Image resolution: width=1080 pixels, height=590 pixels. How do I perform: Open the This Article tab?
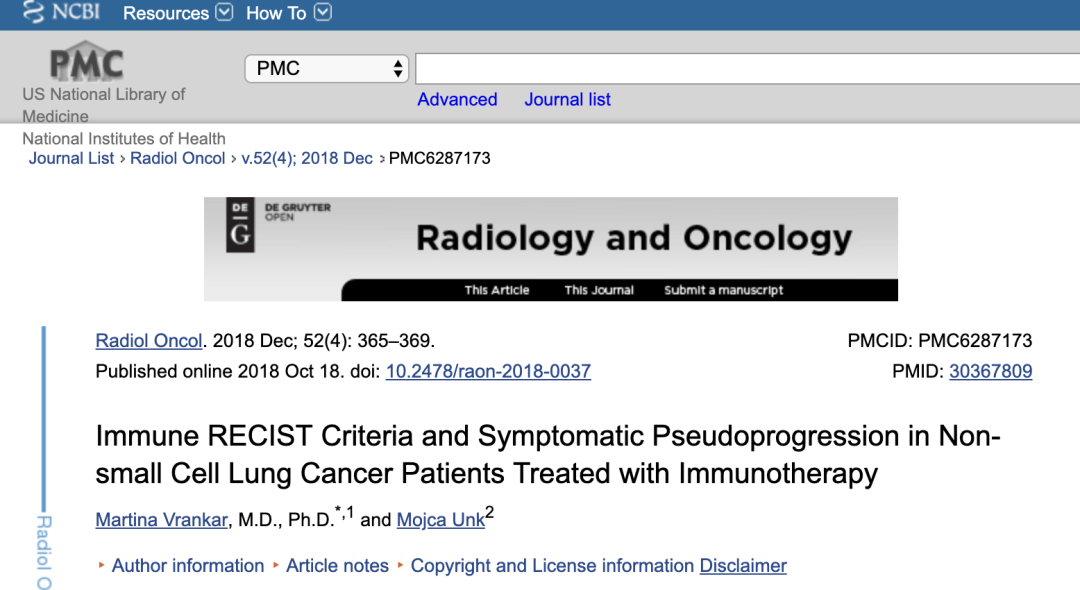(497, 290)
